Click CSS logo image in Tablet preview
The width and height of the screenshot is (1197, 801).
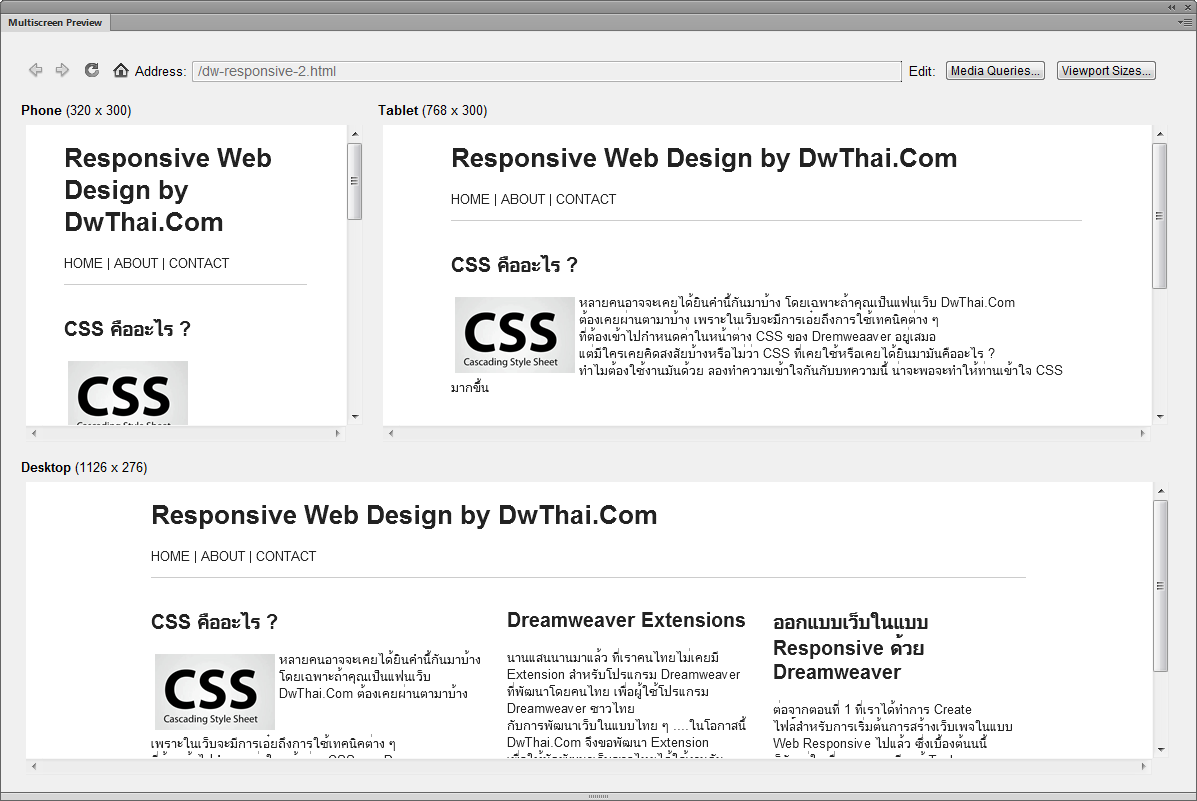click(x=515, y=334)
